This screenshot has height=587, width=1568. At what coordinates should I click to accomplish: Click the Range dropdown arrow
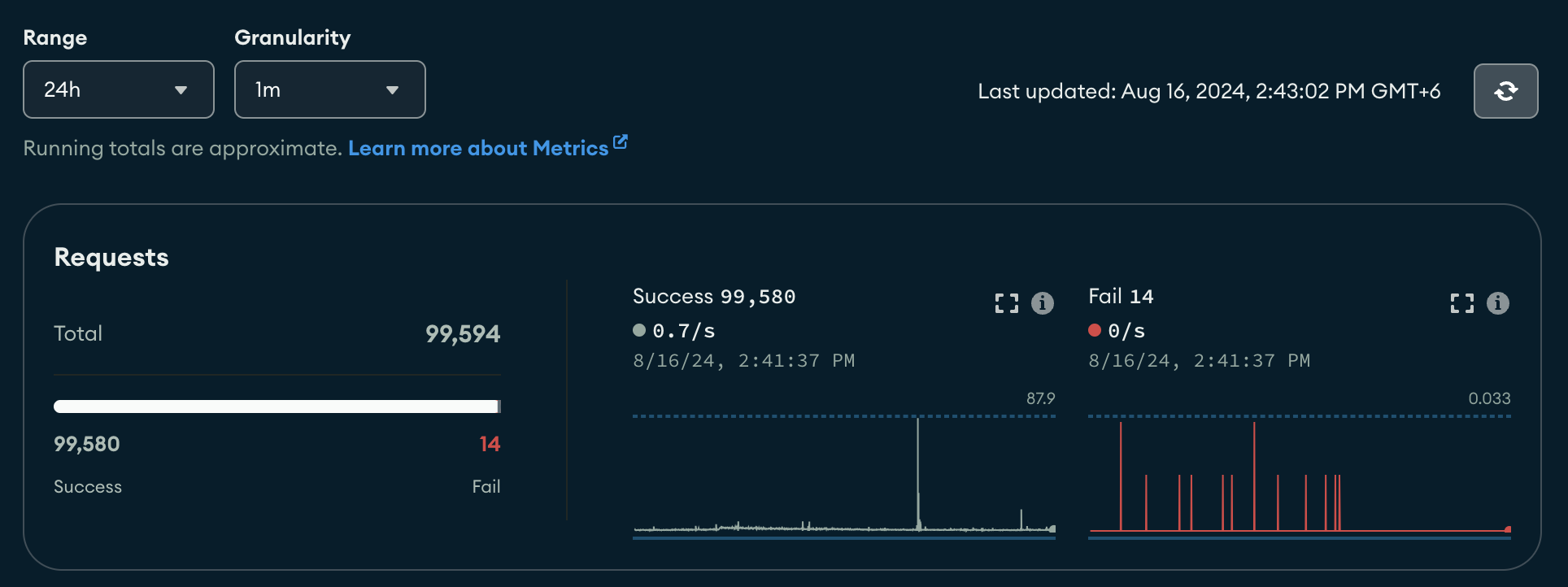181,90
